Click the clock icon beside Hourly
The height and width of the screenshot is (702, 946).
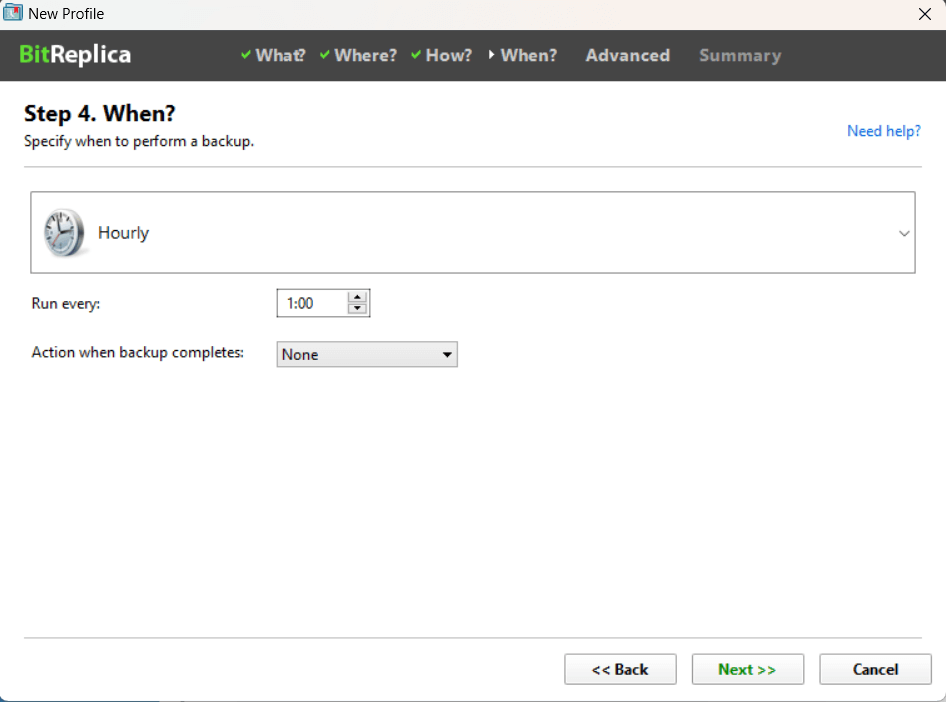64,233
